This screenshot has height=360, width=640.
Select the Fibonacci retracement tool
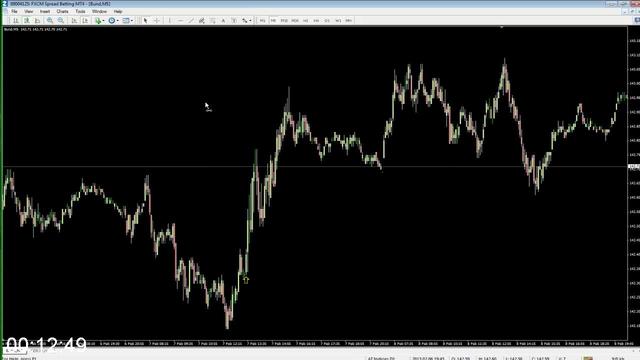[x=213, y=20]
